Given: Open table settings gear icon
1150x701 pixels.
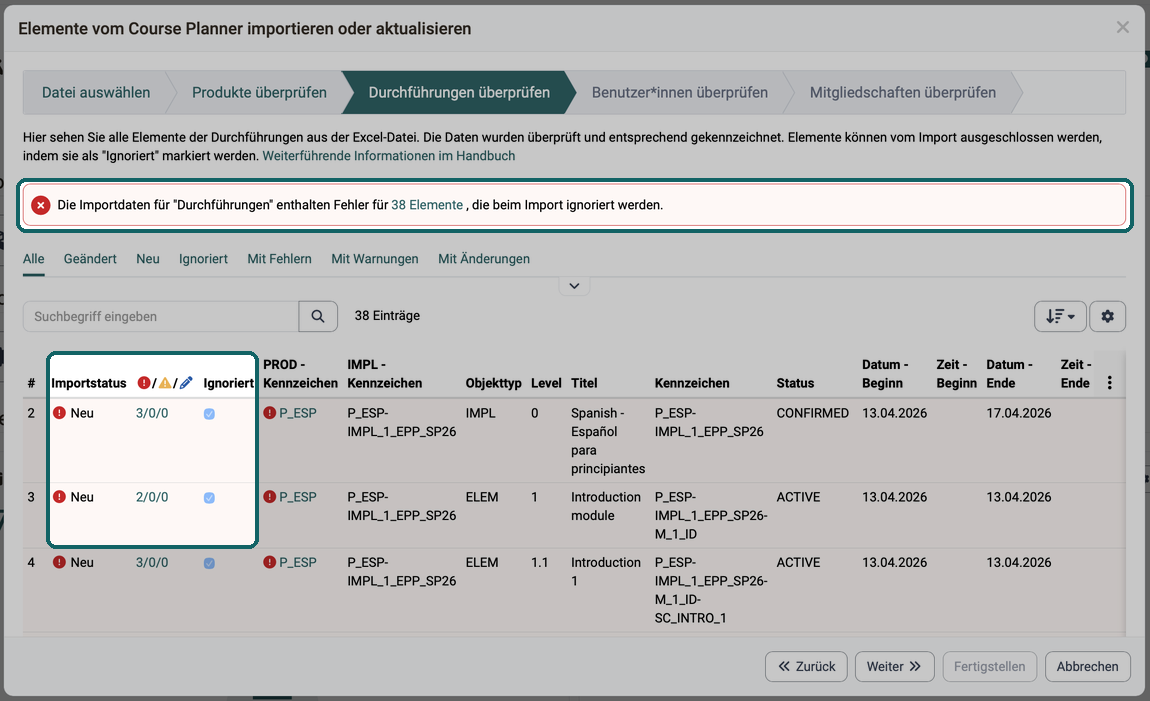Looking at the screenshot, I should click(x=1107, y=316).
